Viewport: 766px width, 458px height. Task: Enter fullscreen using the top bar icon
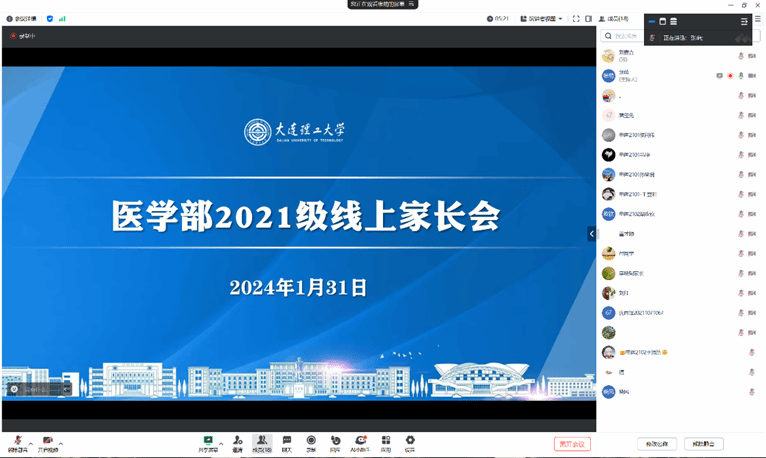click(x=576, y=18)
